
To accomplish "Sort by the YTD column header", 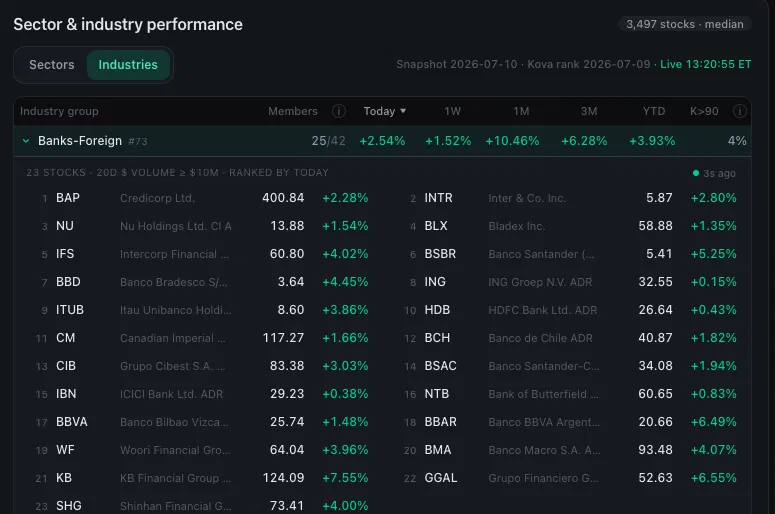I will 654,111.
